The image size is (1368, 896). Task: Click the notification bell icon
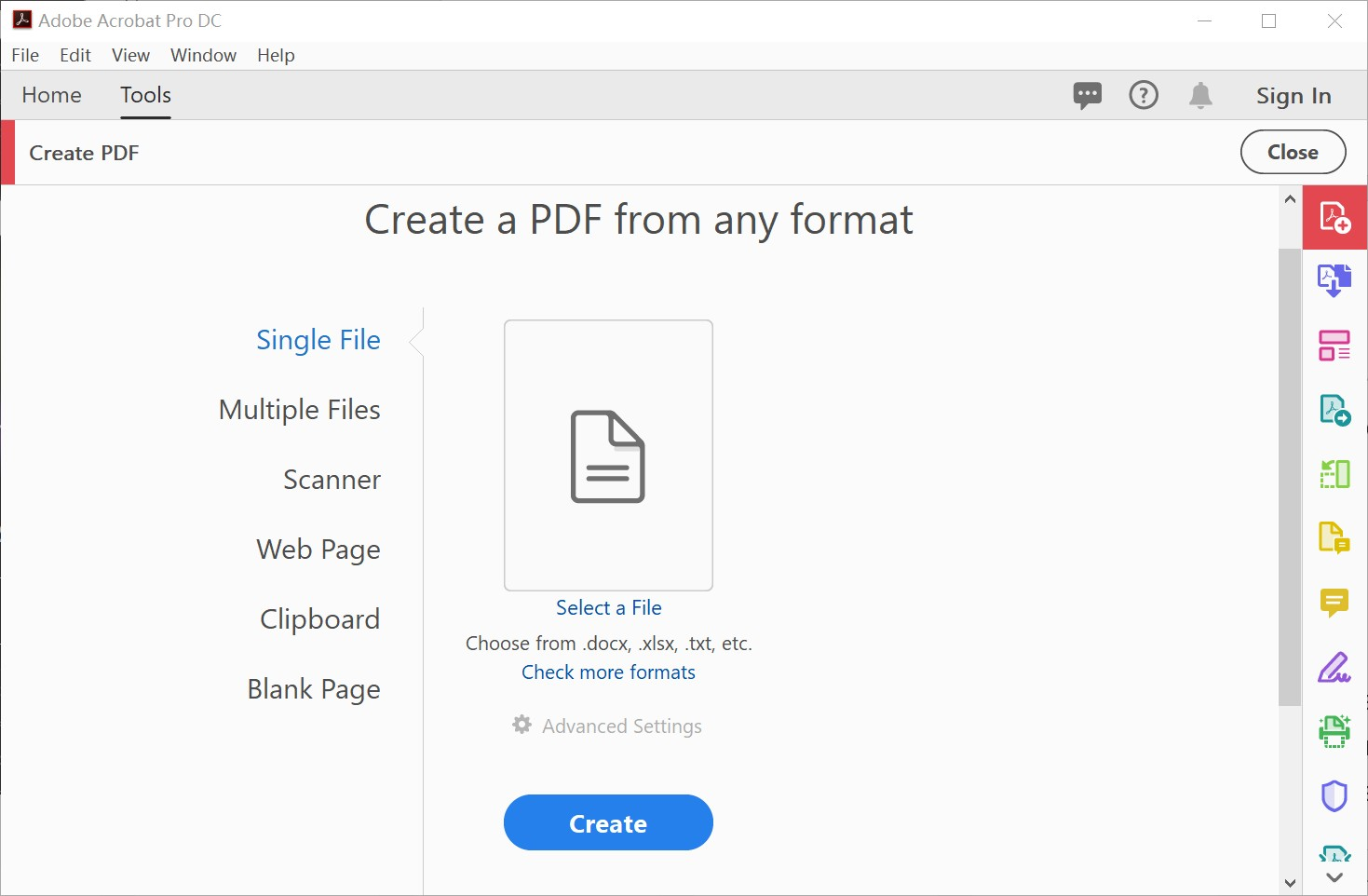tap(1200, 95)
